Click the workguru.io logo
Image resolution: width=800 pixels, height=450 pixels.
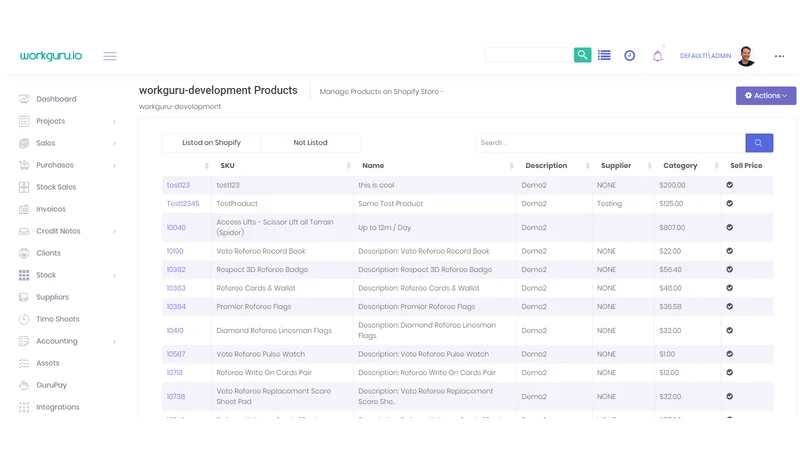point(51,56)
